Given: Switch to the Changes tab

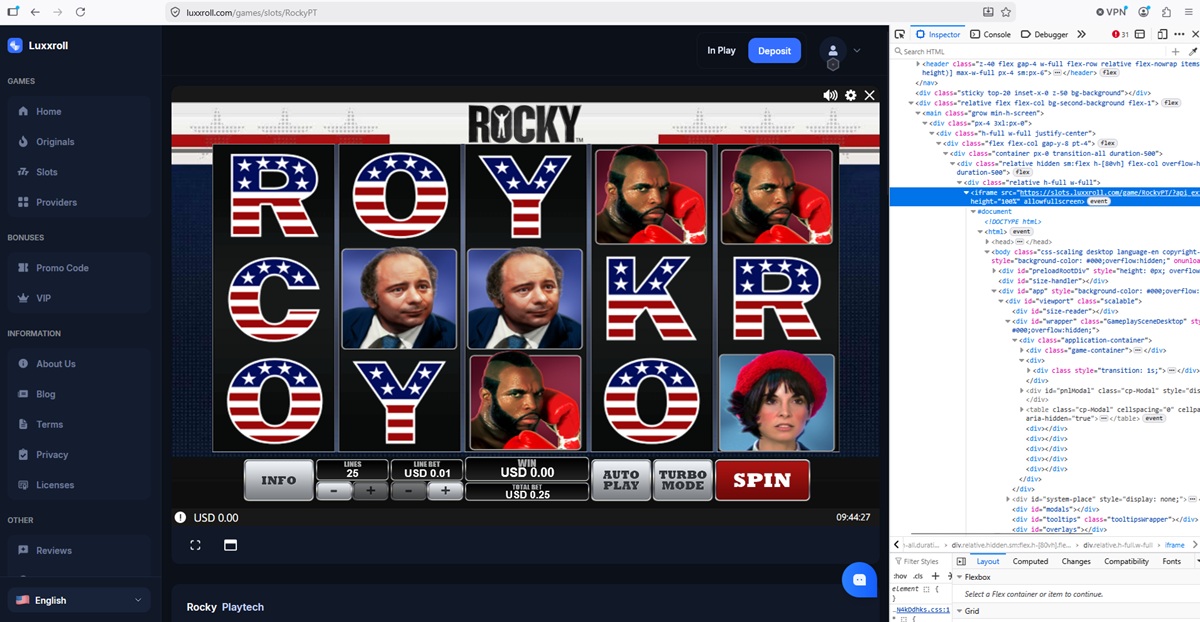Looking at the screenshot, I should 1076,561.
